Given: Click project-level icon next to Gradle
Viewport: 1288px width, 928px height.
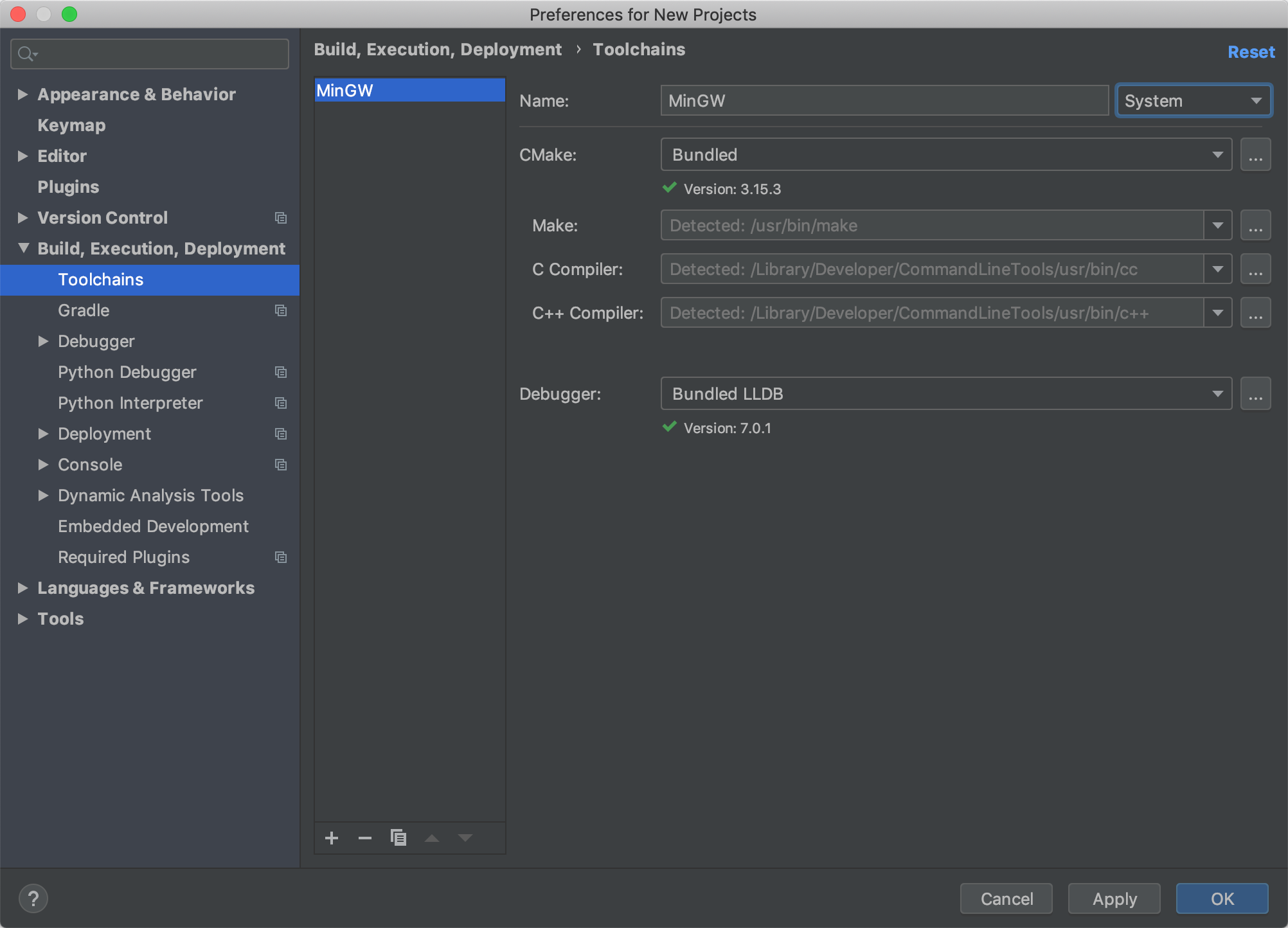Looking at the screenshot, I should (x=281, y=310).
